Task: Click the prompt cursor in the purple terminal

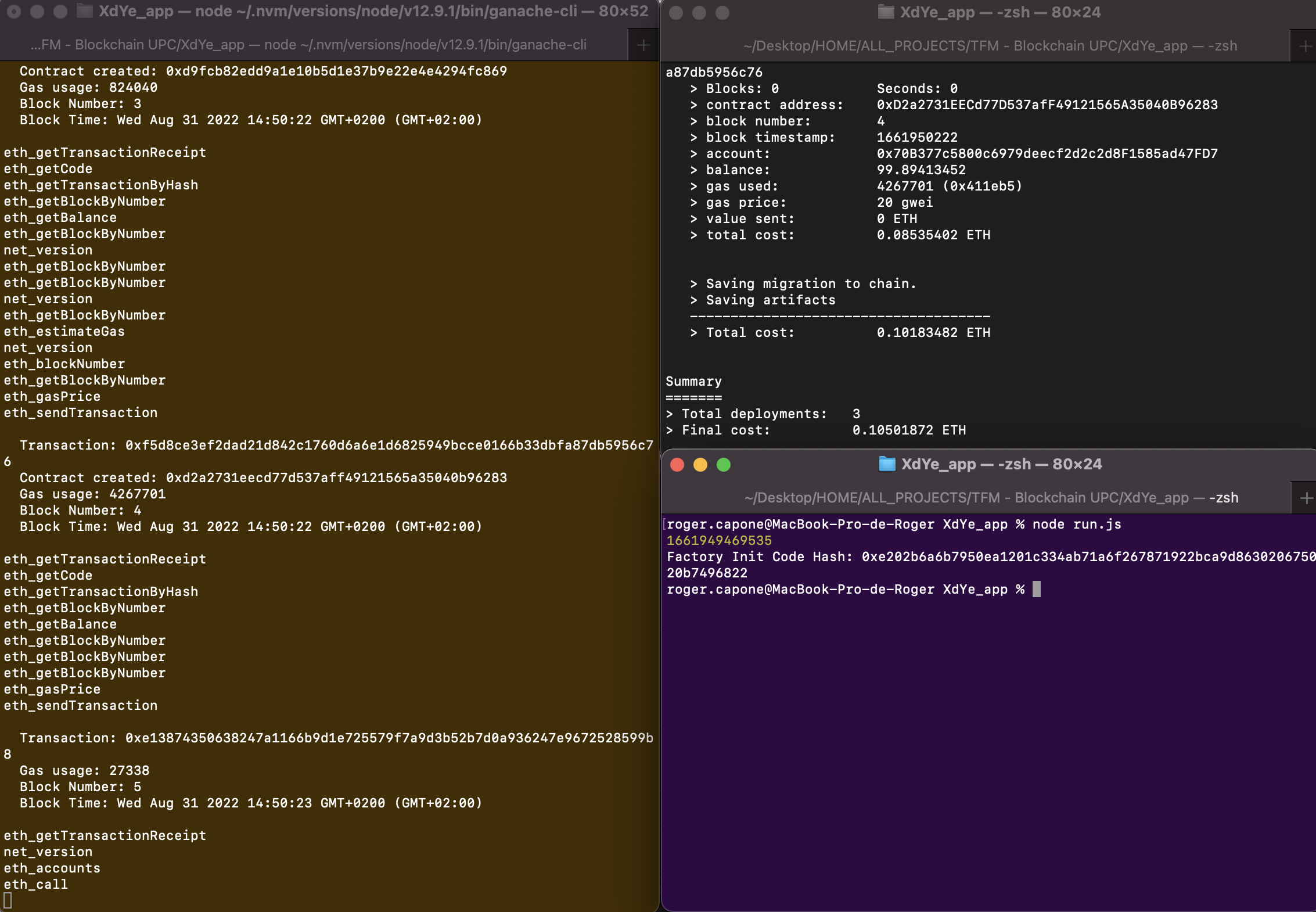Action: [1037, 589]
